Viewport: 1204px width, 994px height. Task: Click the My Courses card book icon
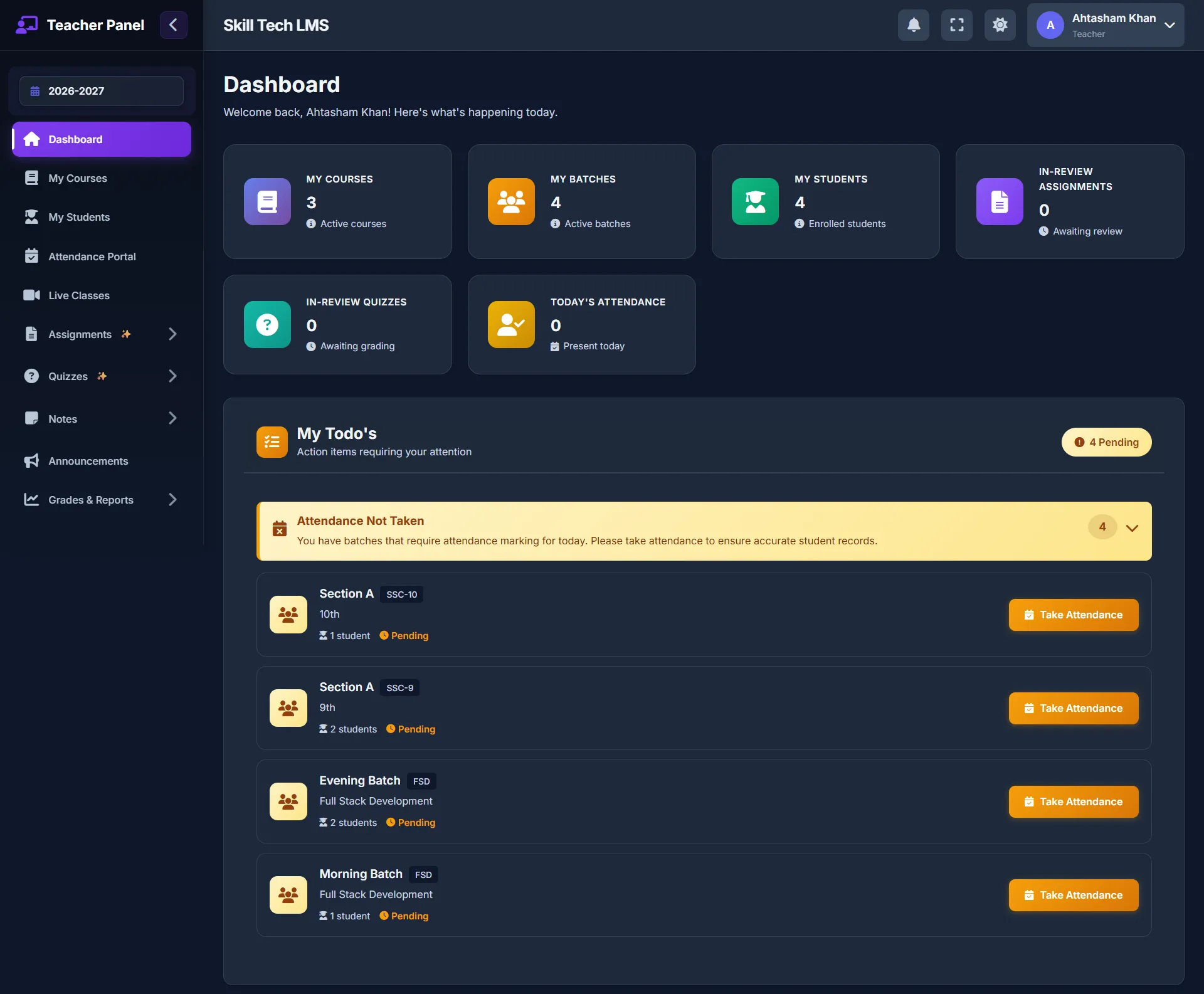(267, 202)
